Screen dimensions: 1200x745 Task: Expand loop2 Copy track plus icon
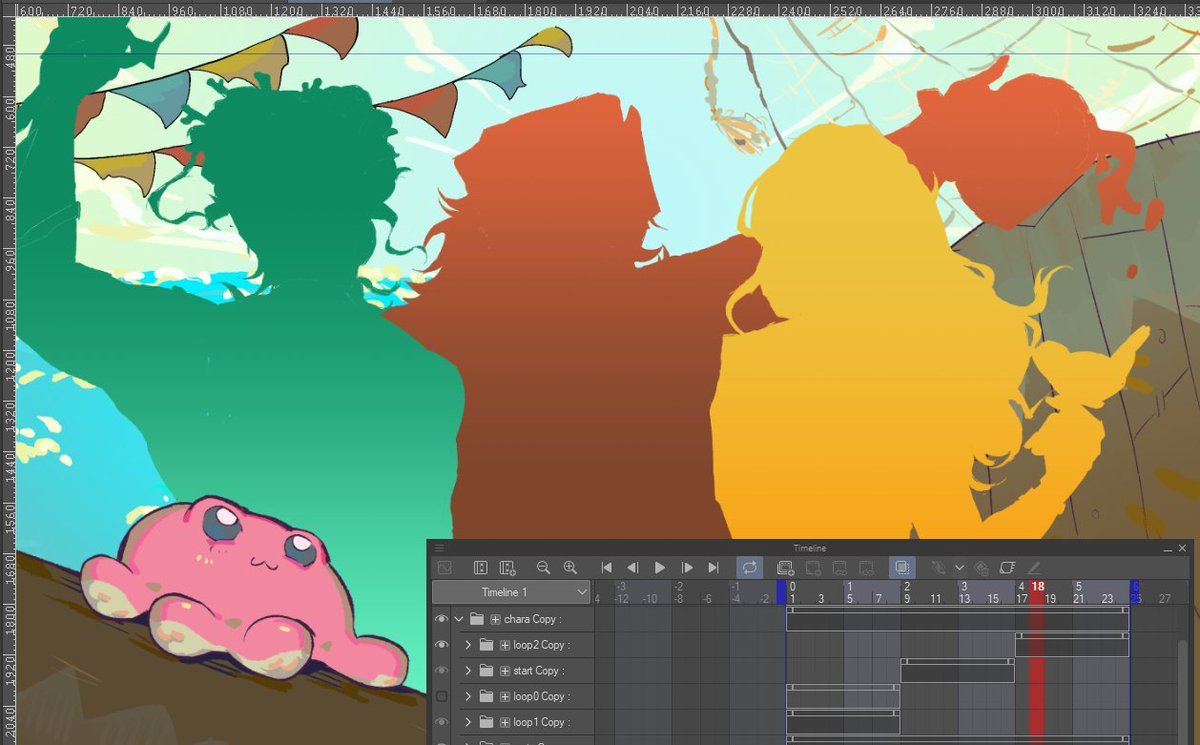coord(505,645)
